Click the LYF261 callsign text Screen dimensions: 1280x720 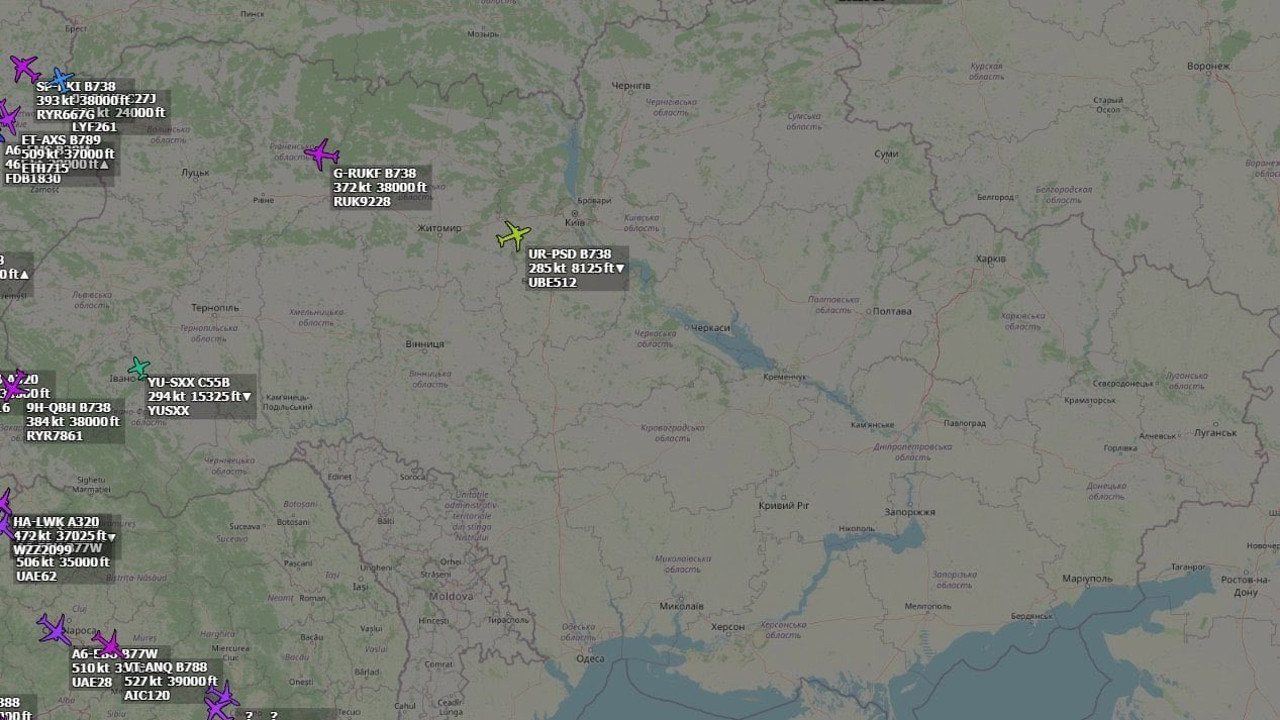pyautogui.click(x=95, y=127)
